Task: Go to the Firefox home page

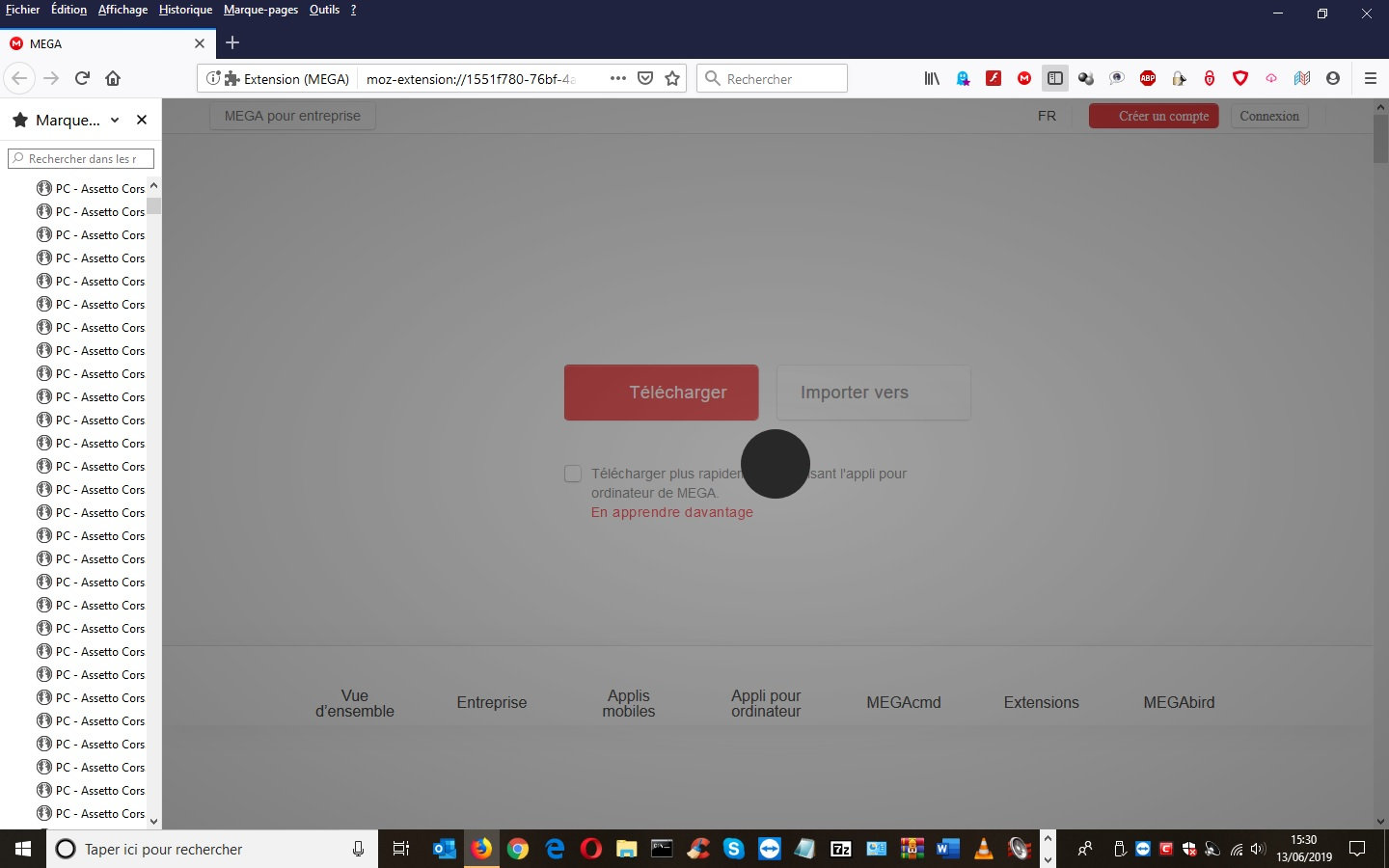Action: [x=113, y=78]
